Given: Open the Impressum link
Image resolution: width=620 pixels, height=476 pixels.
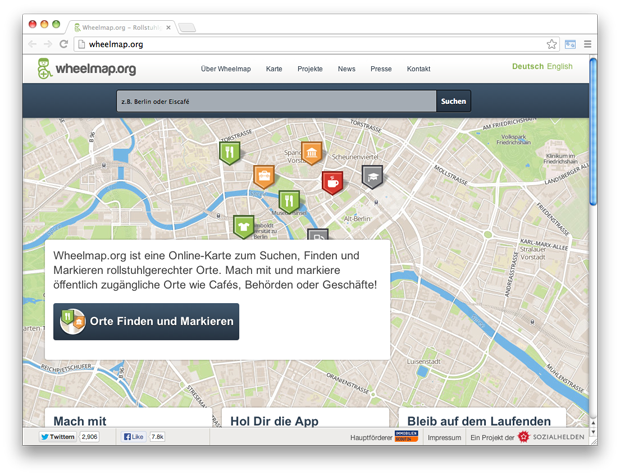Looking at the screenshot, I should tap(444, 438).
